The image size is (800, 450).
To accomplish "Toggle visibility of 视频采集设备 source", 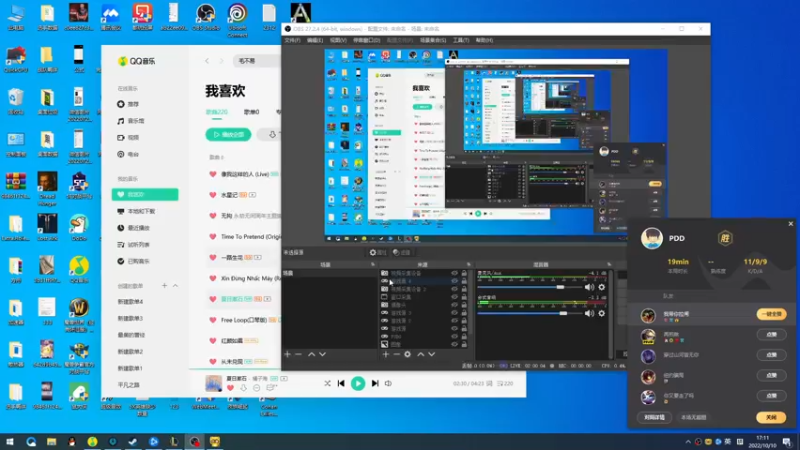I will click(454, 273).
